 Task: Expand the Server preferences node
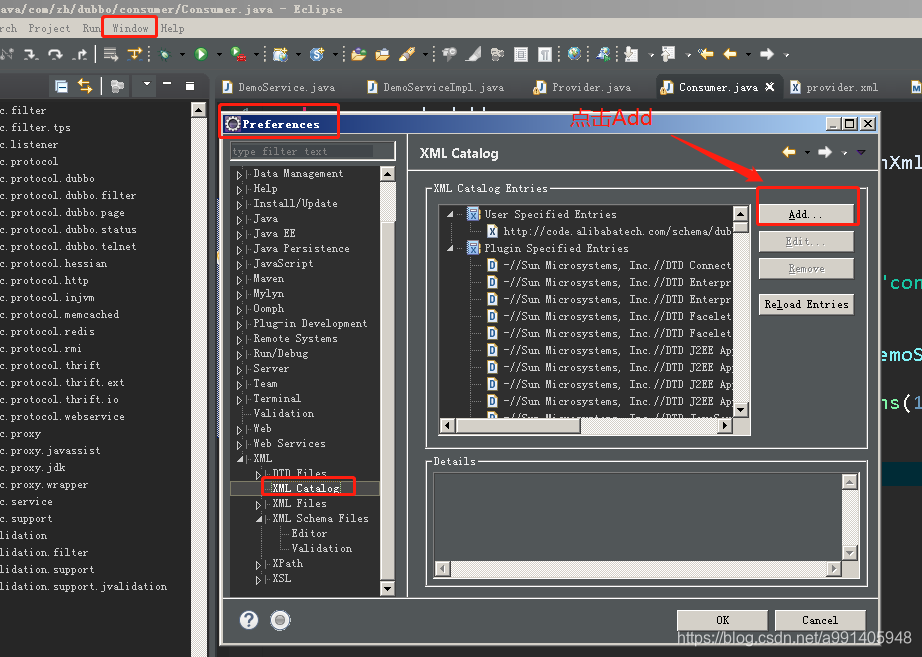[239, 369]
